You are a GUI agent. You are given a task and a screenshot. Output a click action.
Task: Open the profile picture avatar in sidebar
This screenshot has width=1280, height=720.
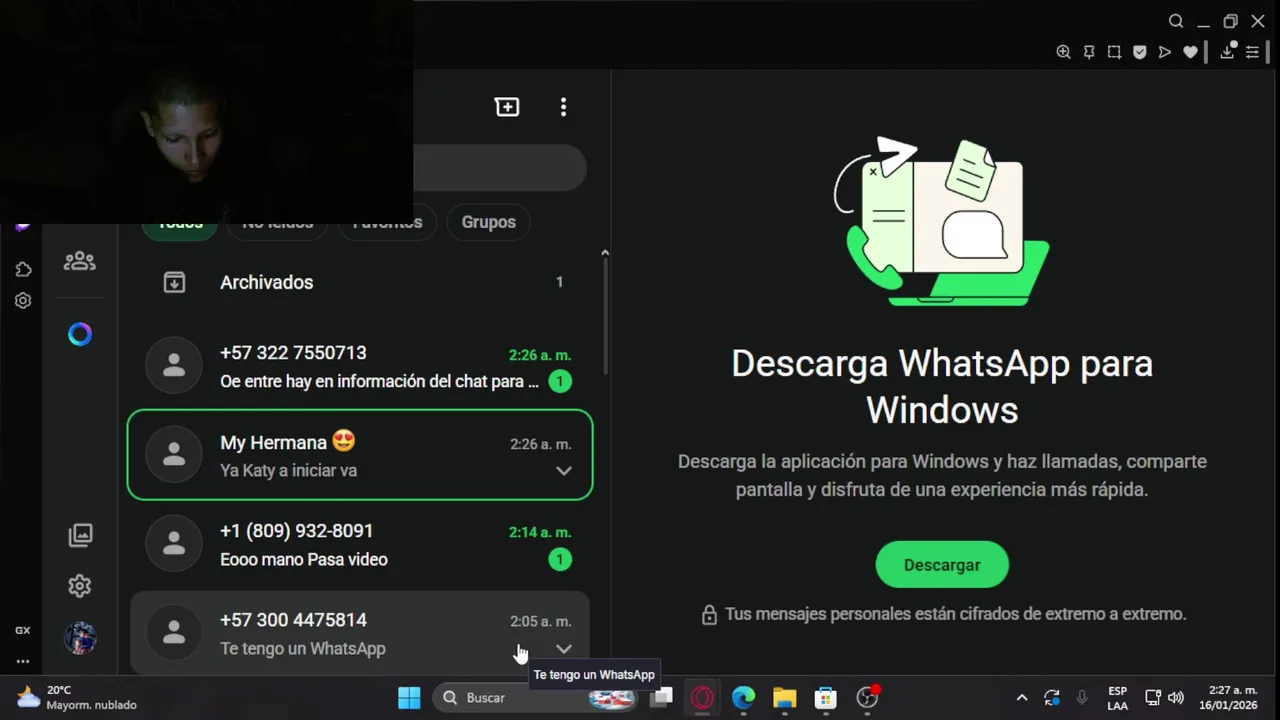pyautogui.click(x=80, y=638)
